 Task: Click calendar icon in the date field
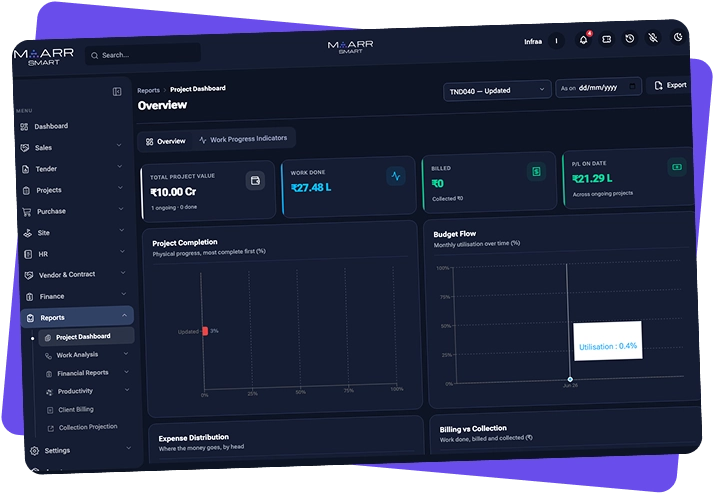[x=632, y=86]
